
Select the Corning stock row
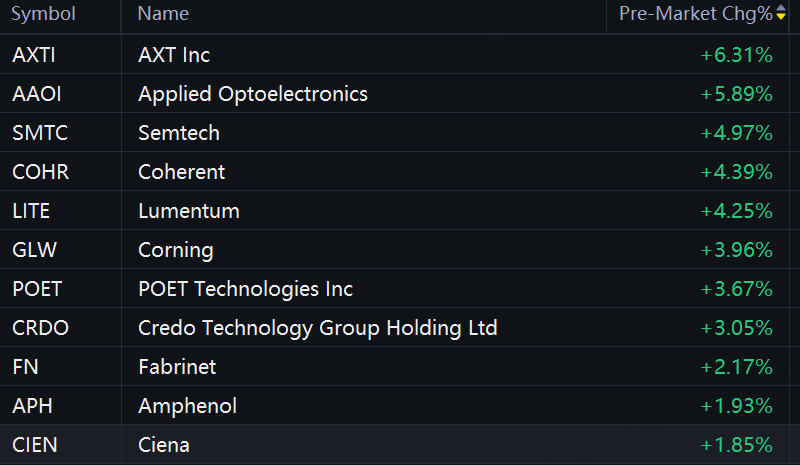coord(394,250)
